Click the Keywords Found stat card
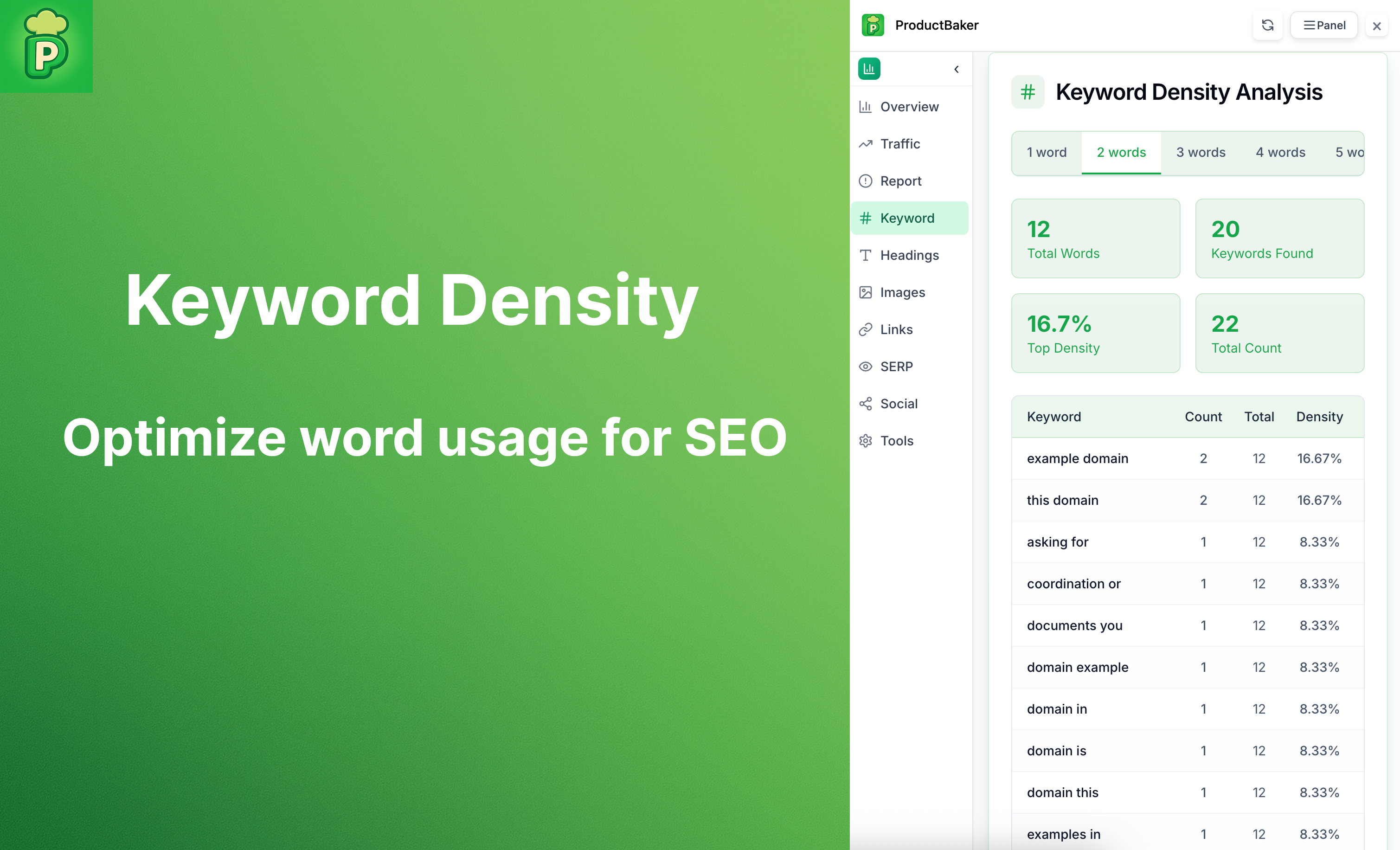 click(1279, 238)
